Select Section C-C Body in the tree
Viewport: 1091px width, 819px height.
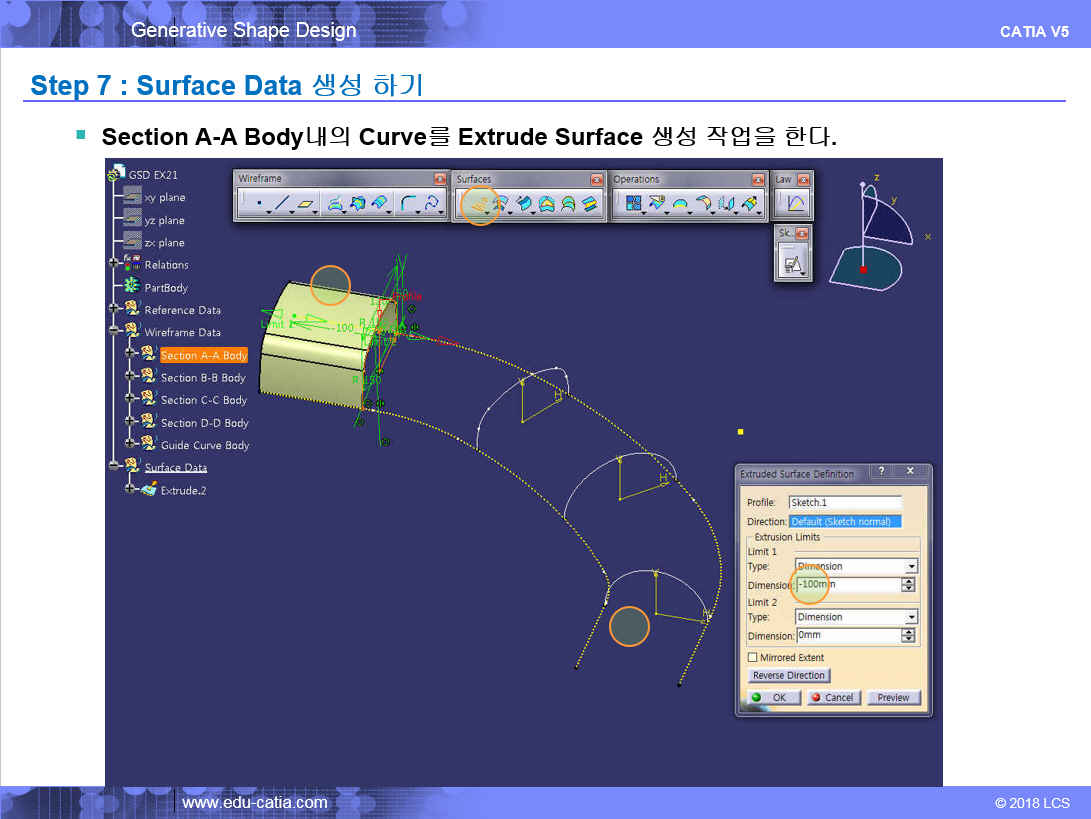pyautogui.click(x=203, y=400)
